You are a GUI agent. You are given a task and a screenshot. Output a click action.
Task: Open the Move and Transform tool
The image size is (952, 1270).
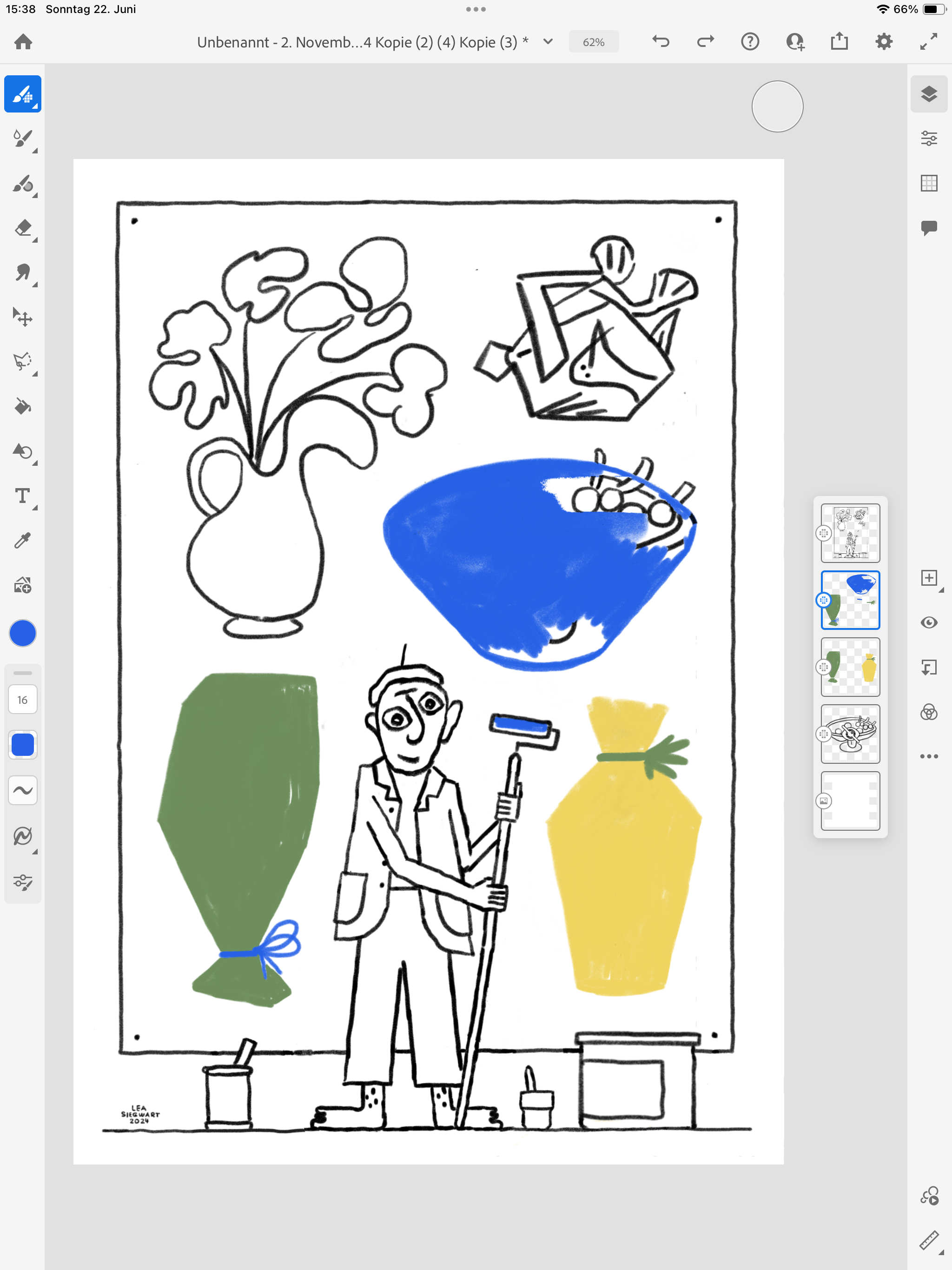(22, 317)
